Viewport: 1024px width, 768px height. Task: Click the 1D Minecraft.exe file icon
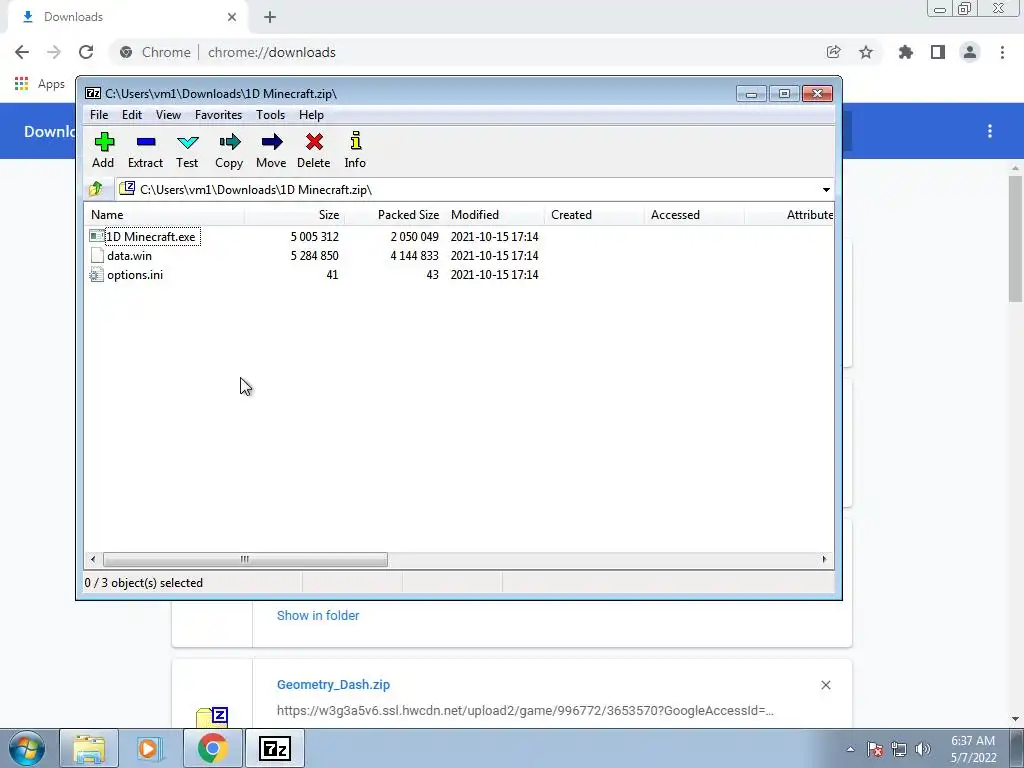97,236
